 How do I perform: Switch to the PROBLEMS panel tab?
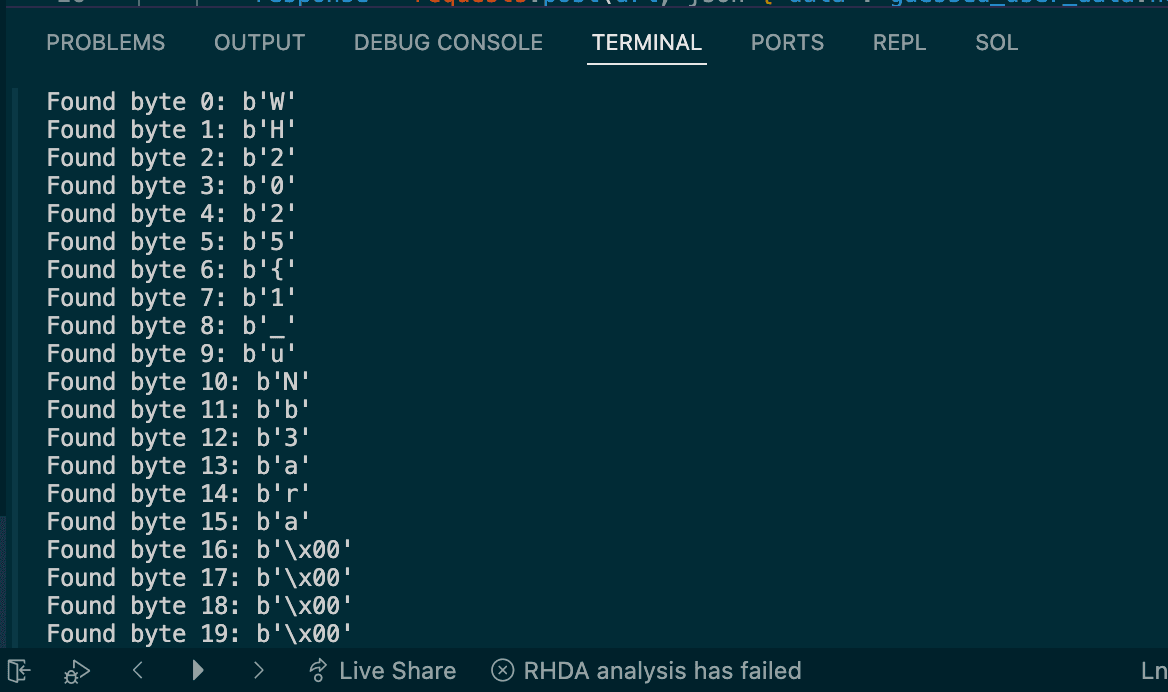pyautogui.click(x=106, y=42)
